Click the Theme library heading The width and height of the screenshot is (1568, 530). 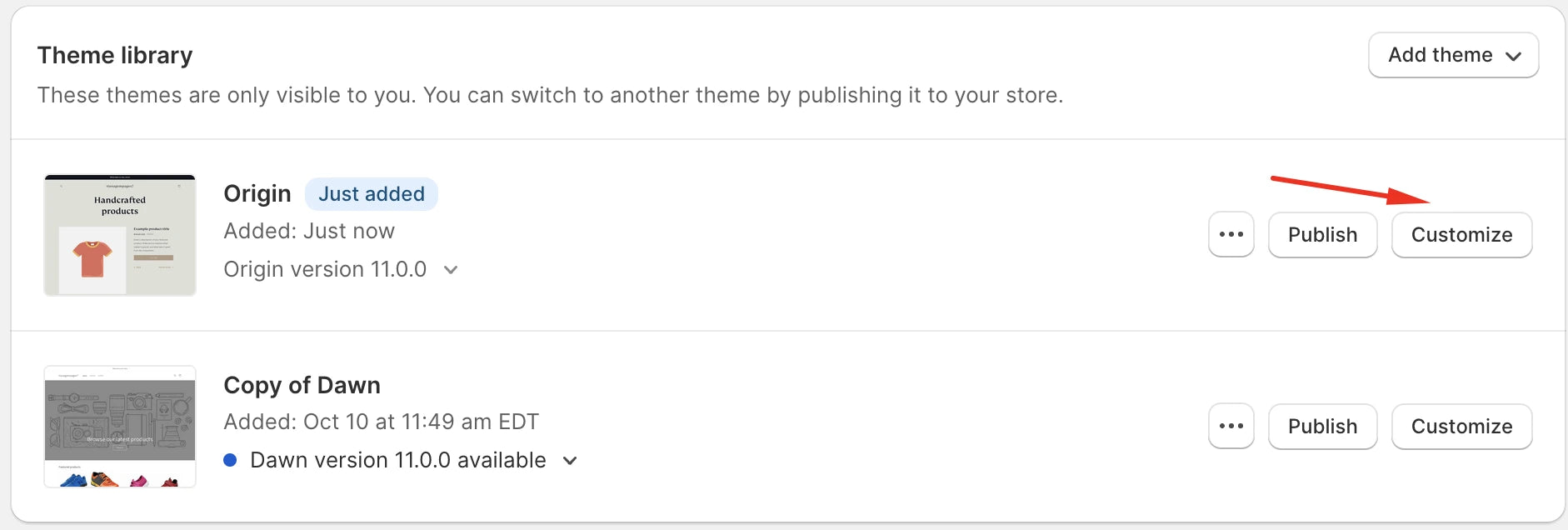point(115,54)
